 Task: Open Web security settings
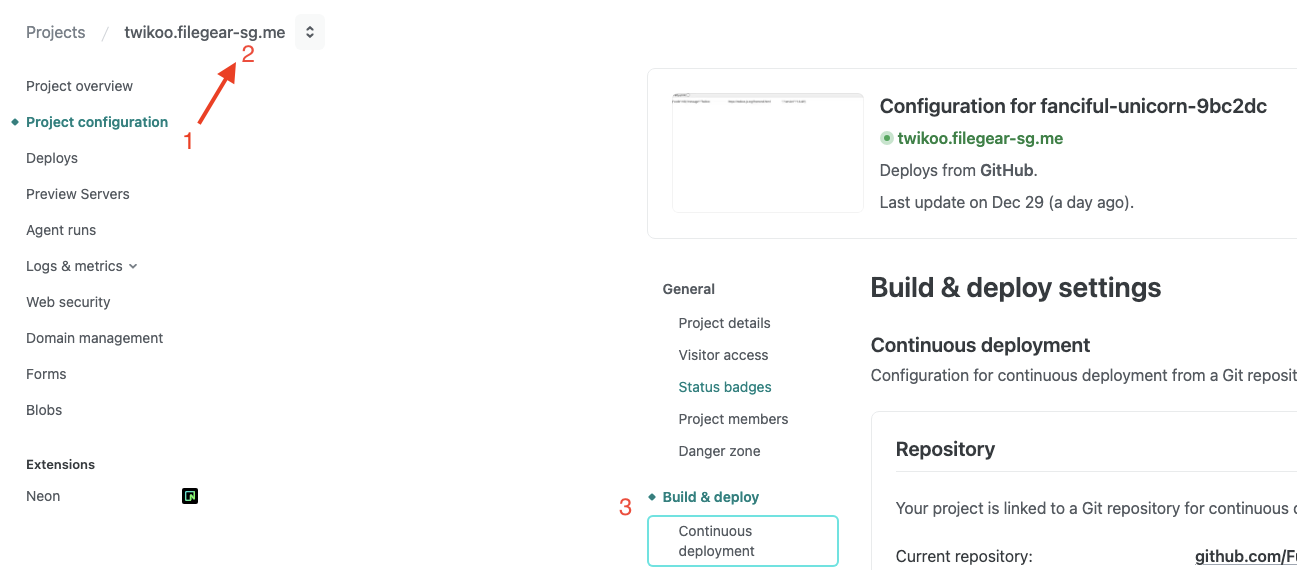[68, 302]
